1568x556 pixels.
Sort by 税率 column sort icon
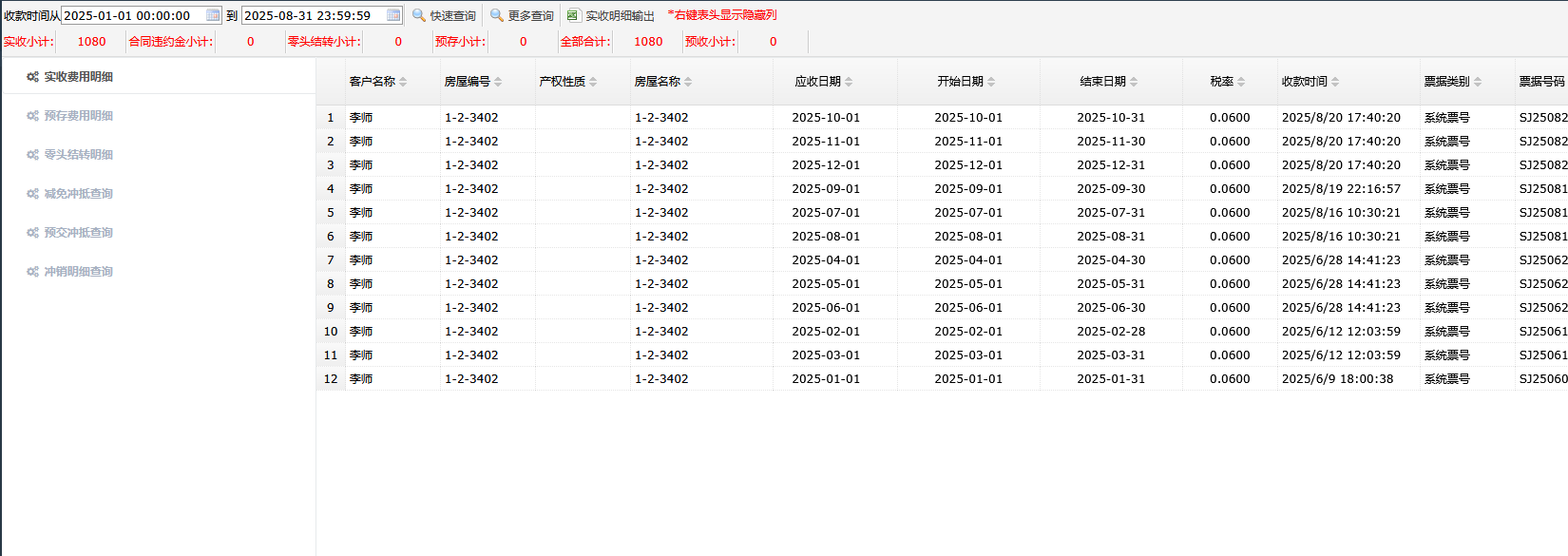point(1241,82)
